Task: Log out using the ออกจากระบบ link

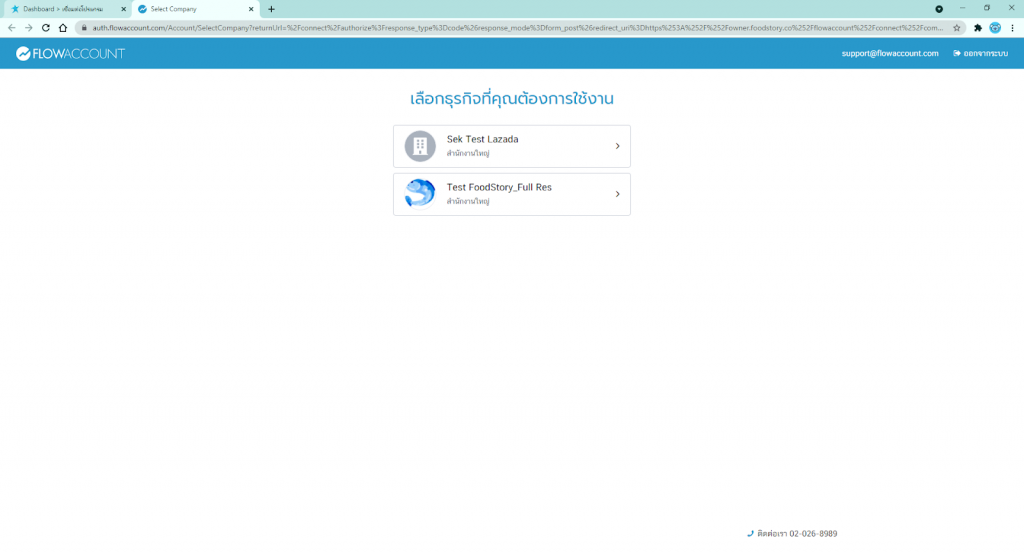Action: pyautogui.click(x=980, y=53)
